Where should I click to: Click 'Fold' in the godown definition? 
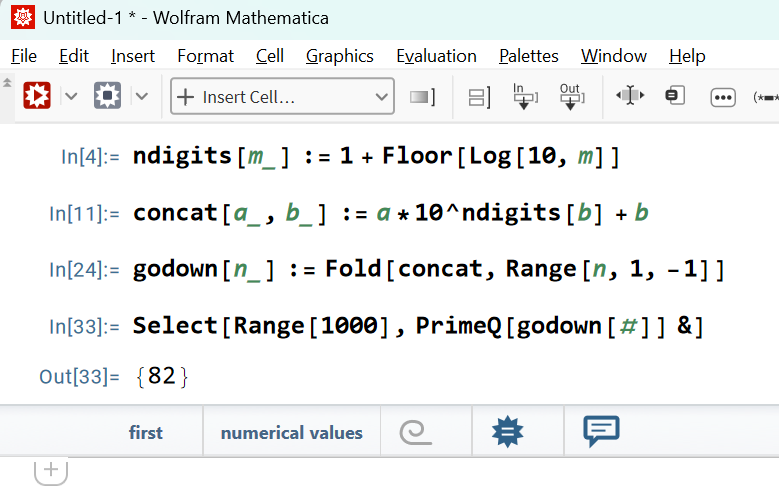[x=353, y=269]
